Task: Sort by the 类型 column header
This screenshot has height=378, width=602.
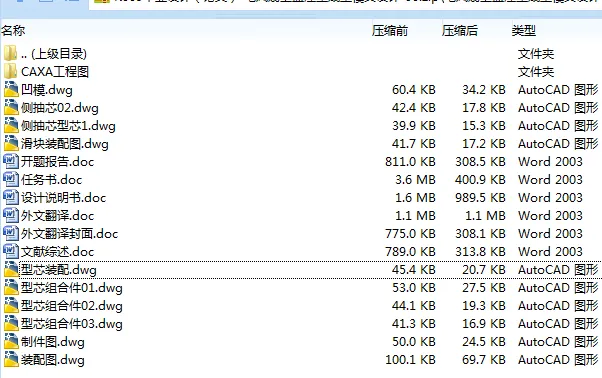Action: [x=523, y=30]
